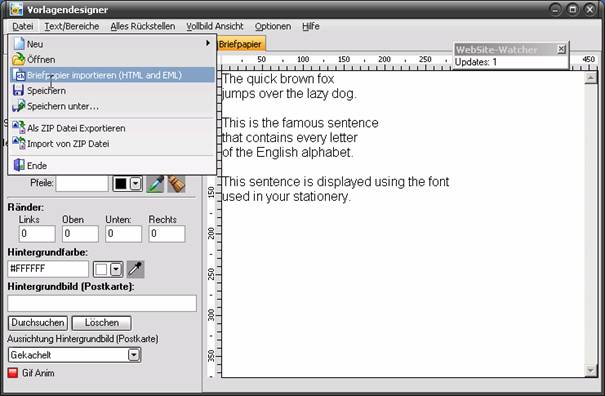Open the Neu submenu entry
Screen dimensions: 605x396
[112, 44]
